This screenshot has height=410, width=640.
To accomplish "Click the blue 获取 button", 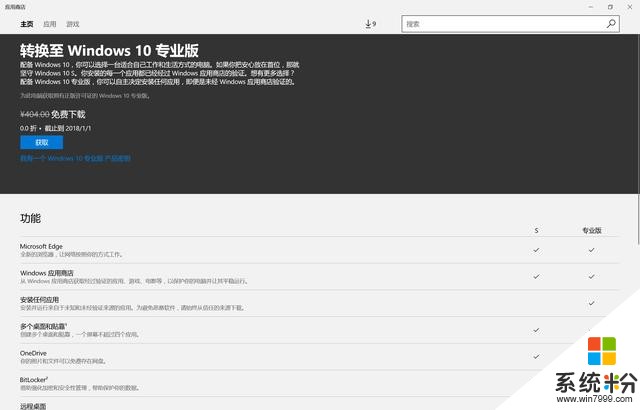I will click(42, 142).
